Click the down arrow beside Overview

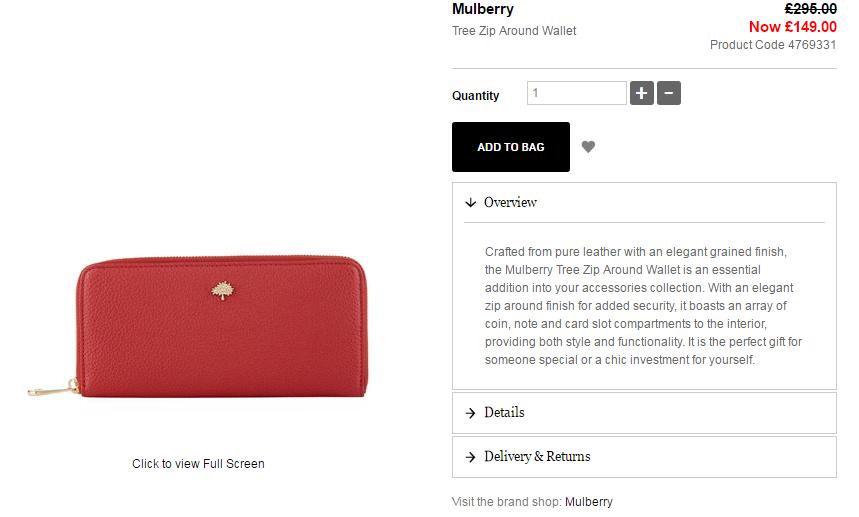[470, 203]
